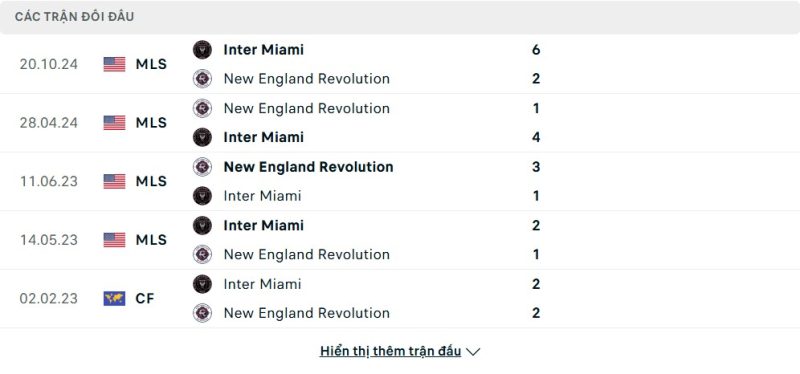Click the US flag beside 28.04.24 MLS
800x374 pixels.
(x=114, y=122)
